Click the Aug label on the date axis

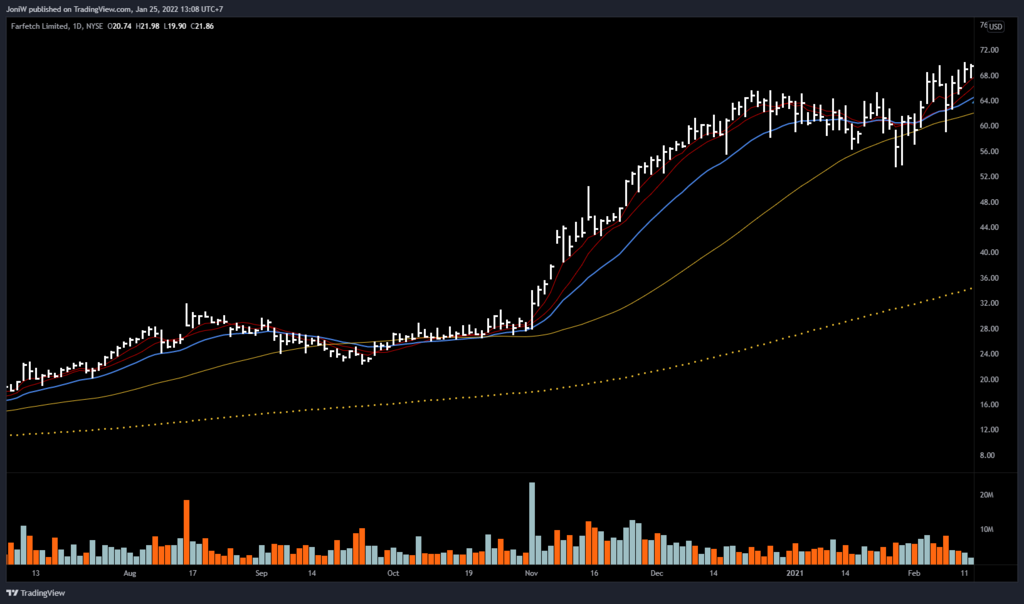coord(129,575)
